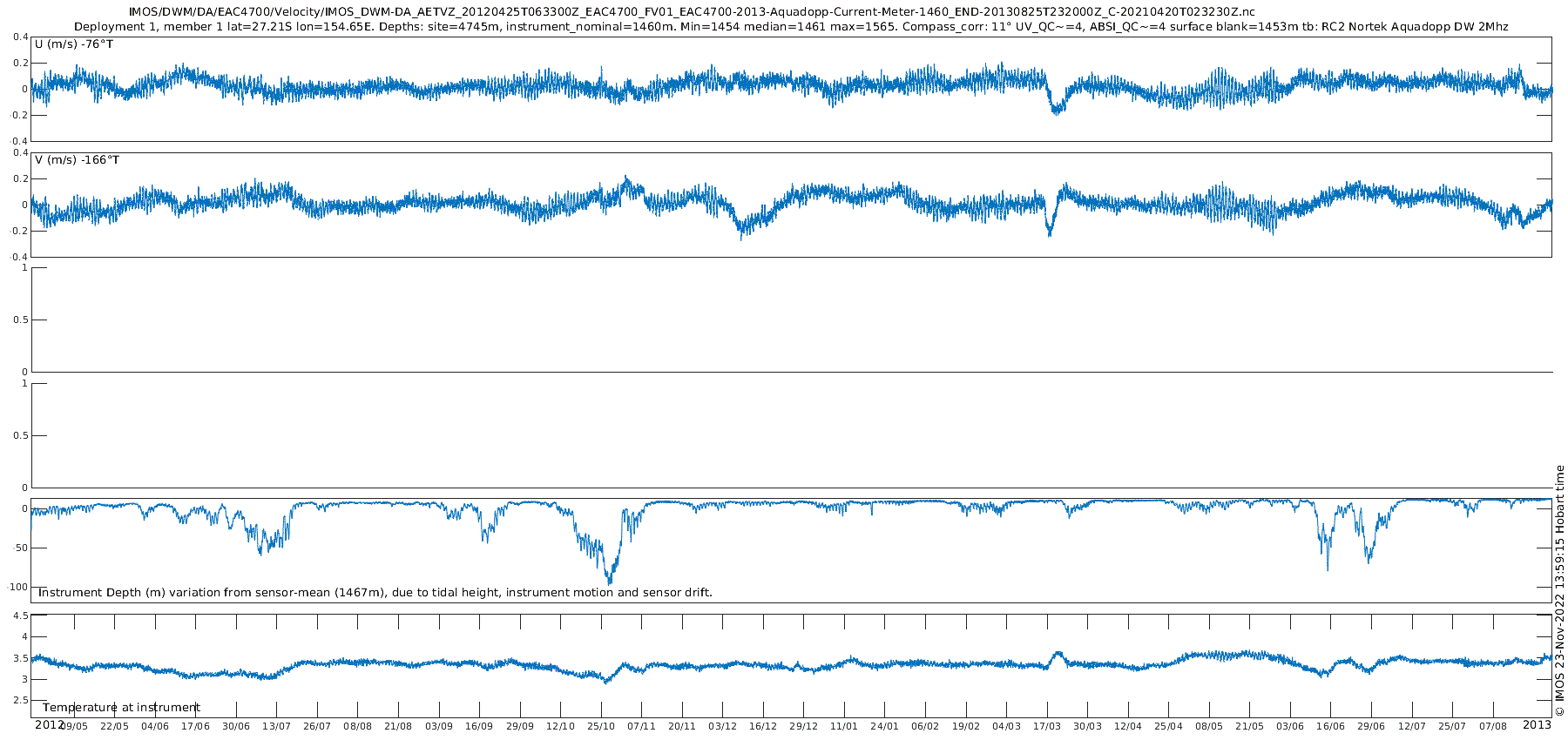Click the '07/11' date tick label
Viewport: 1568px width, 740px height.
point(641,726)
